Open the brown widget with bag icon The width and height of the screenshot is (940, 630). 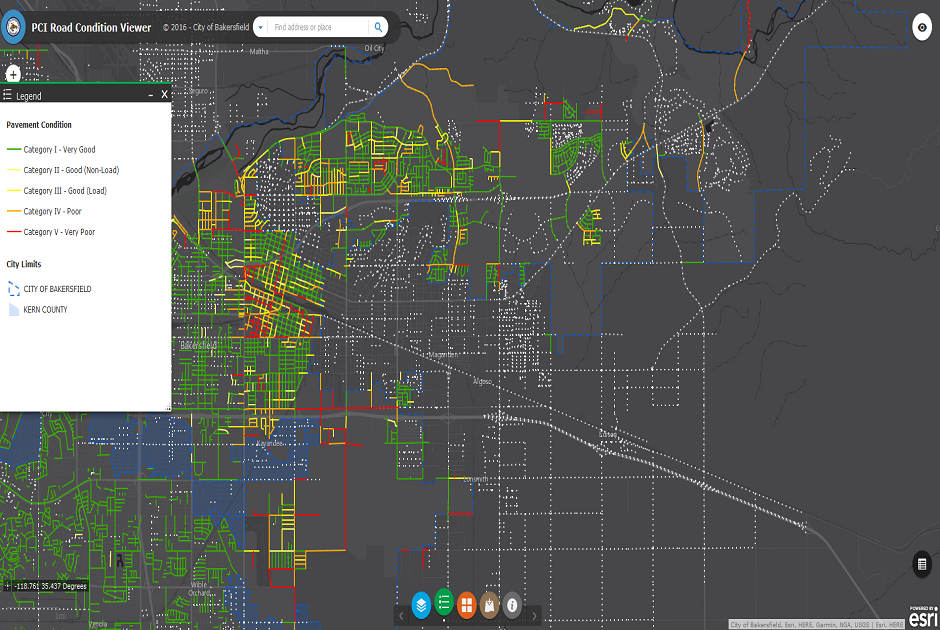click(x=490, y=604)
